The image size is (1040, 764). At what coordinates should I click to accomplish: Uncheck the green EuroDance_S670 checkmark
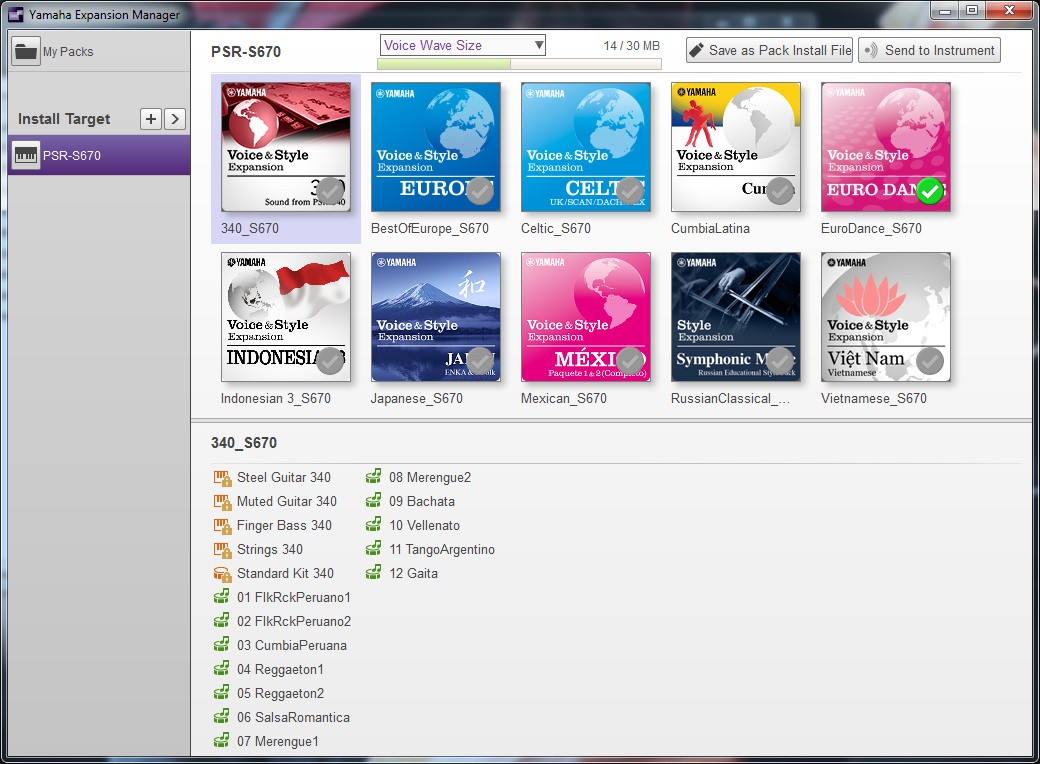tap(930, 191)
